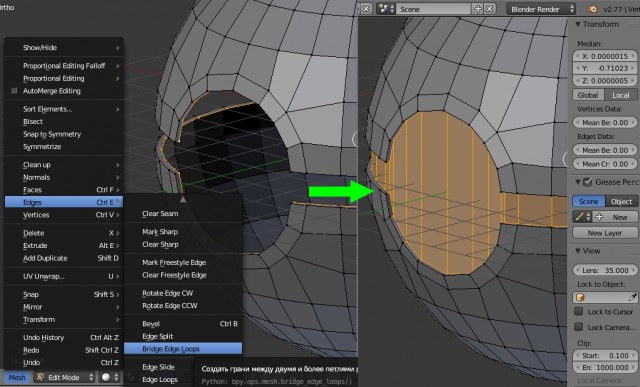Click the scene browse icon beside Scene field
Screen dimensions: 640x387
pos(386,9)
